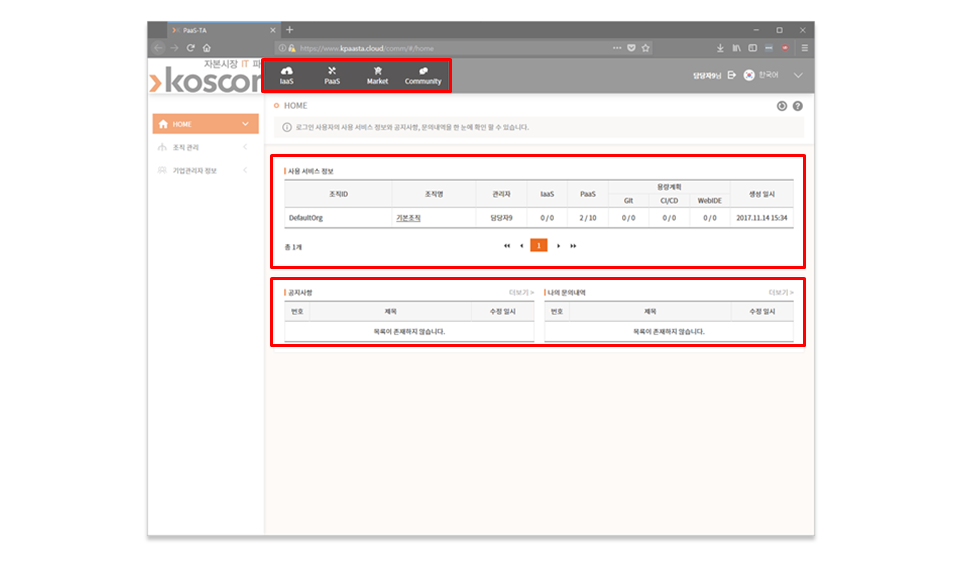Open the page actions ellipsis menu

tap(617, 48)
